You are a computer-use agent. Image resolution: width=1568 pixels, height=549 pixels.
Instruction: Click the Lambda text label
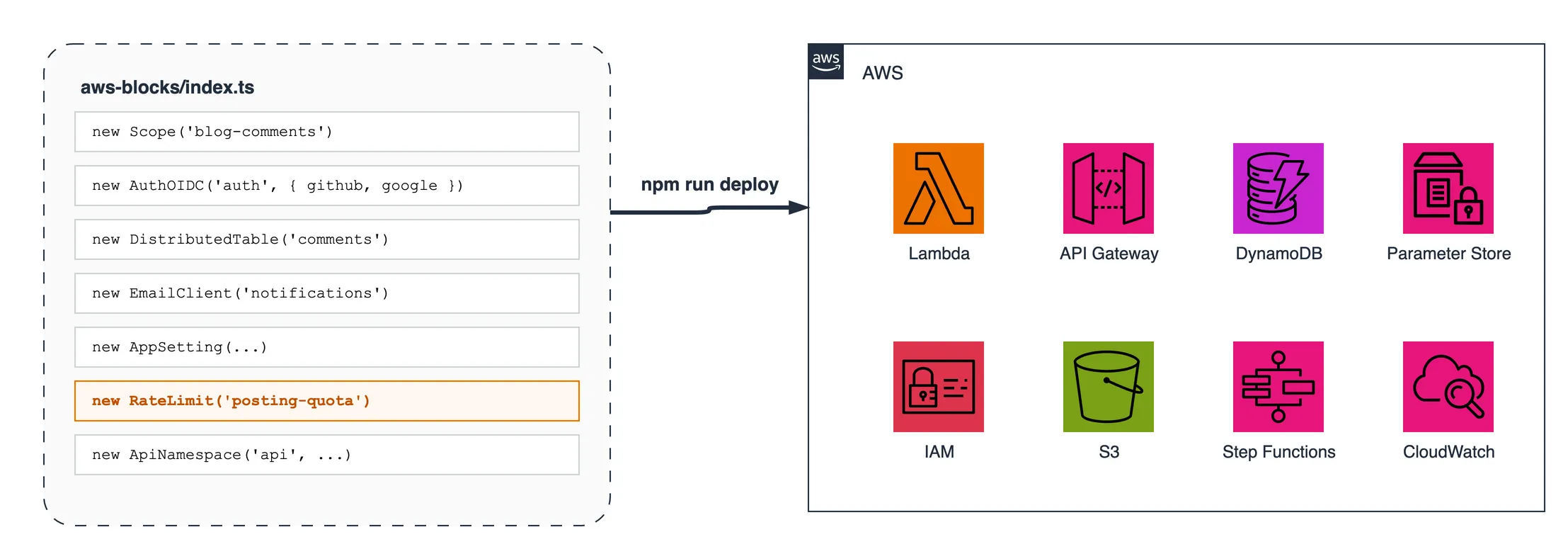pos(939,254)
